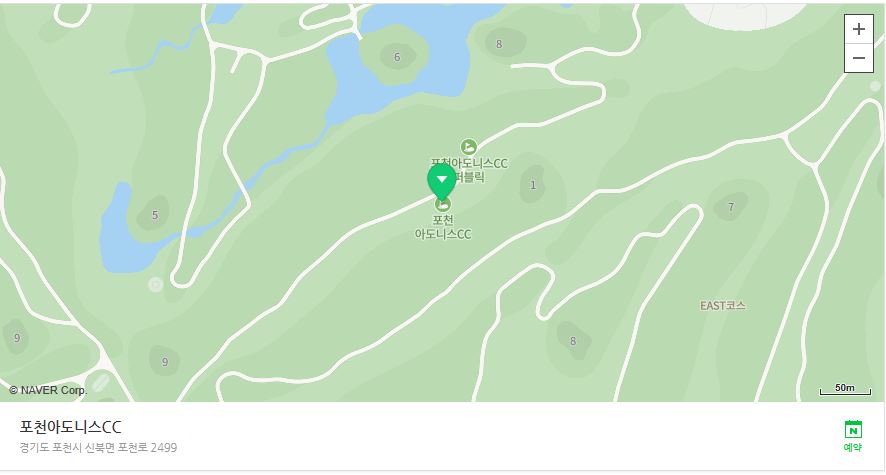Click hole 6 marker on the pond island
Viewport: 886px width, 475px height.
coord(397,56)
